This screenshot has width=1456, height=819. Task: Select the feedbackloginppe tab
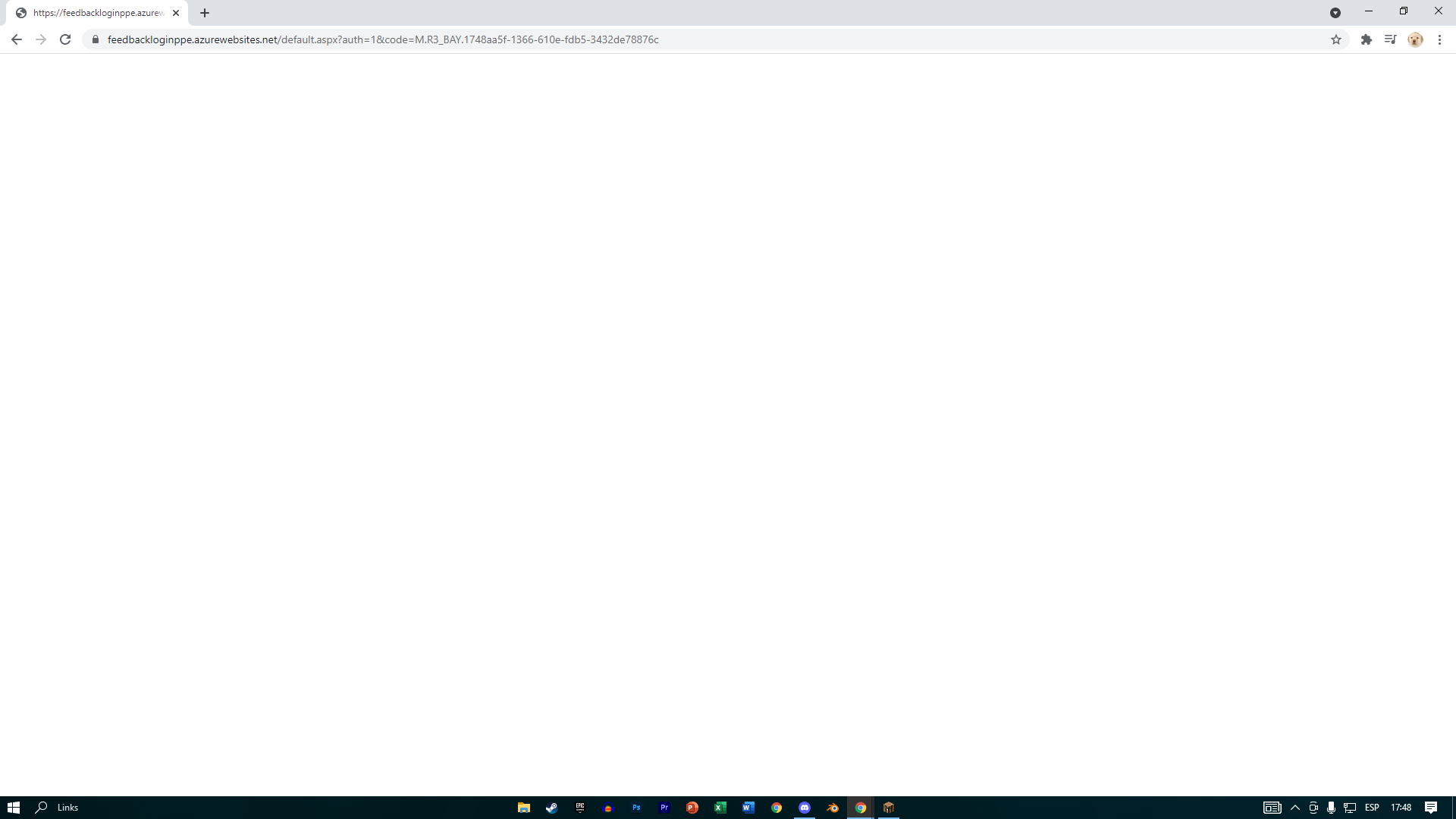(x=97, y=13)
